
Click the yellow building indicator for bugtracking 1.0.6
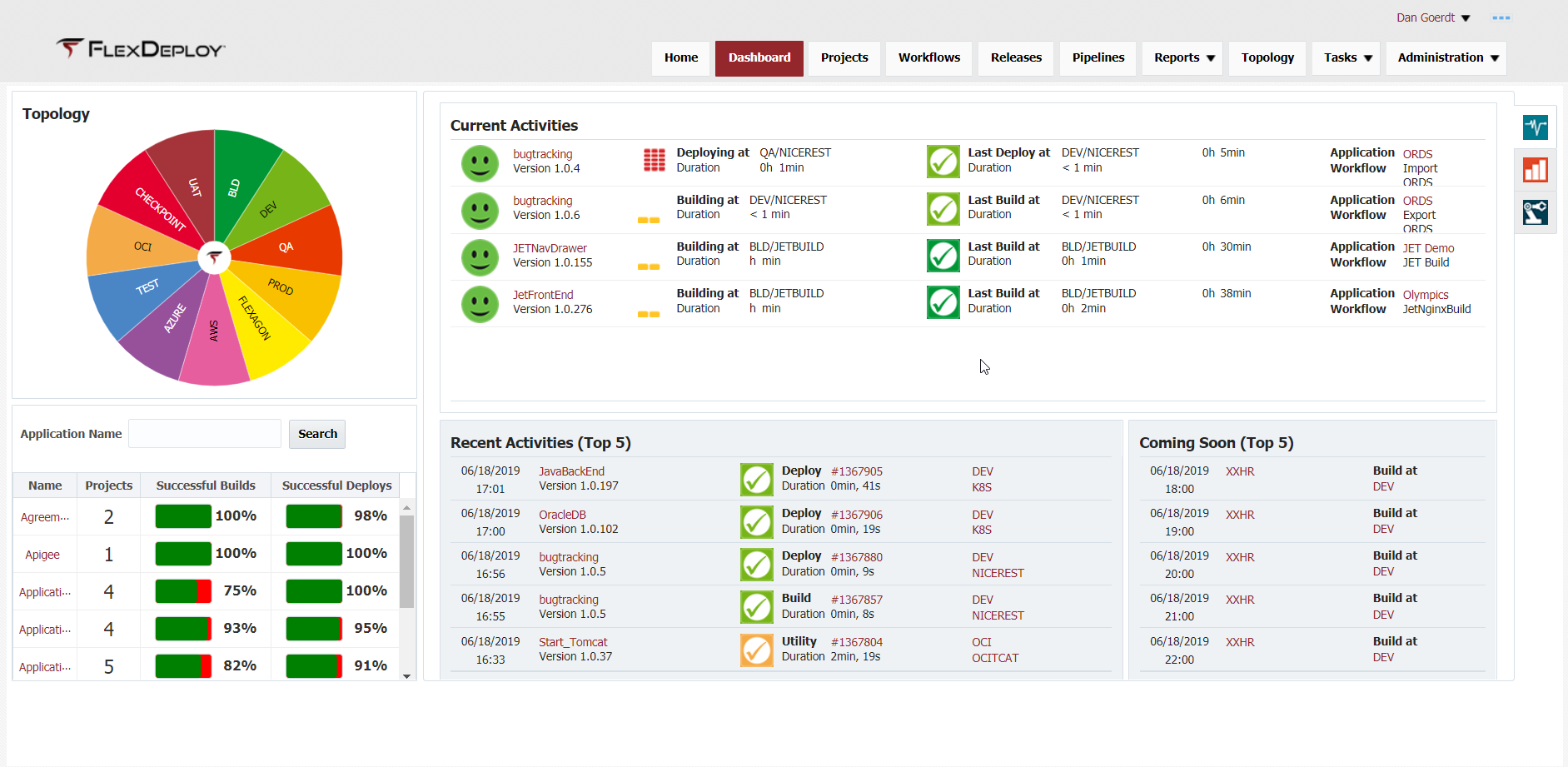649,221
